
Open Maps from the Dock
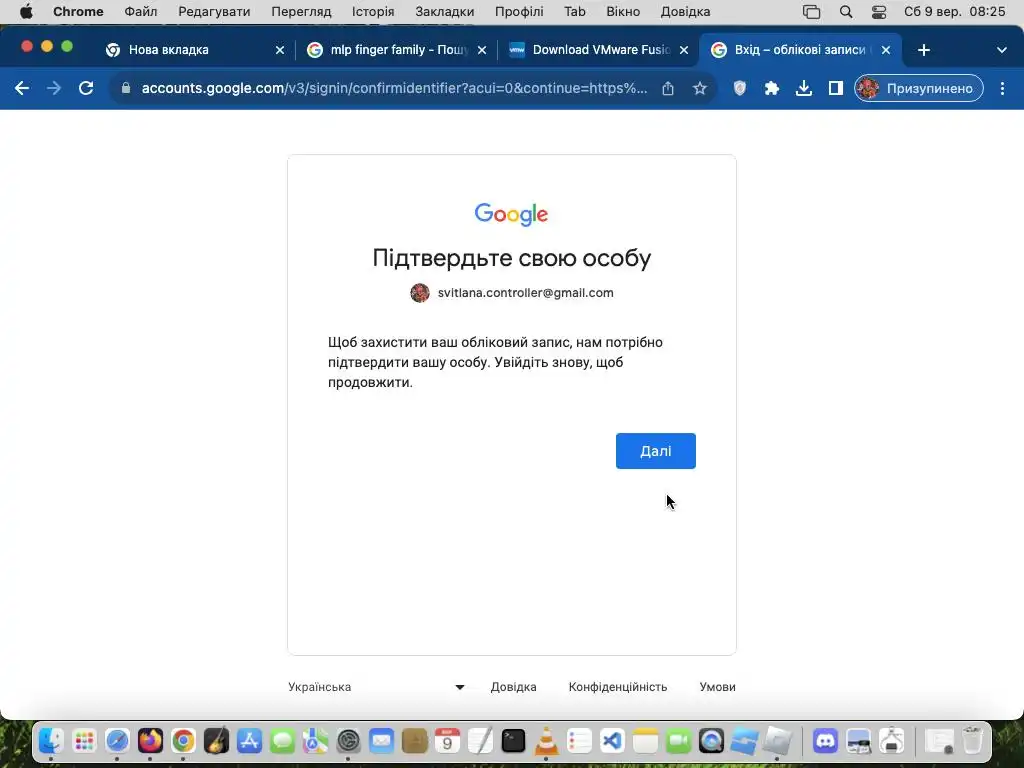[x=315, y=741]
